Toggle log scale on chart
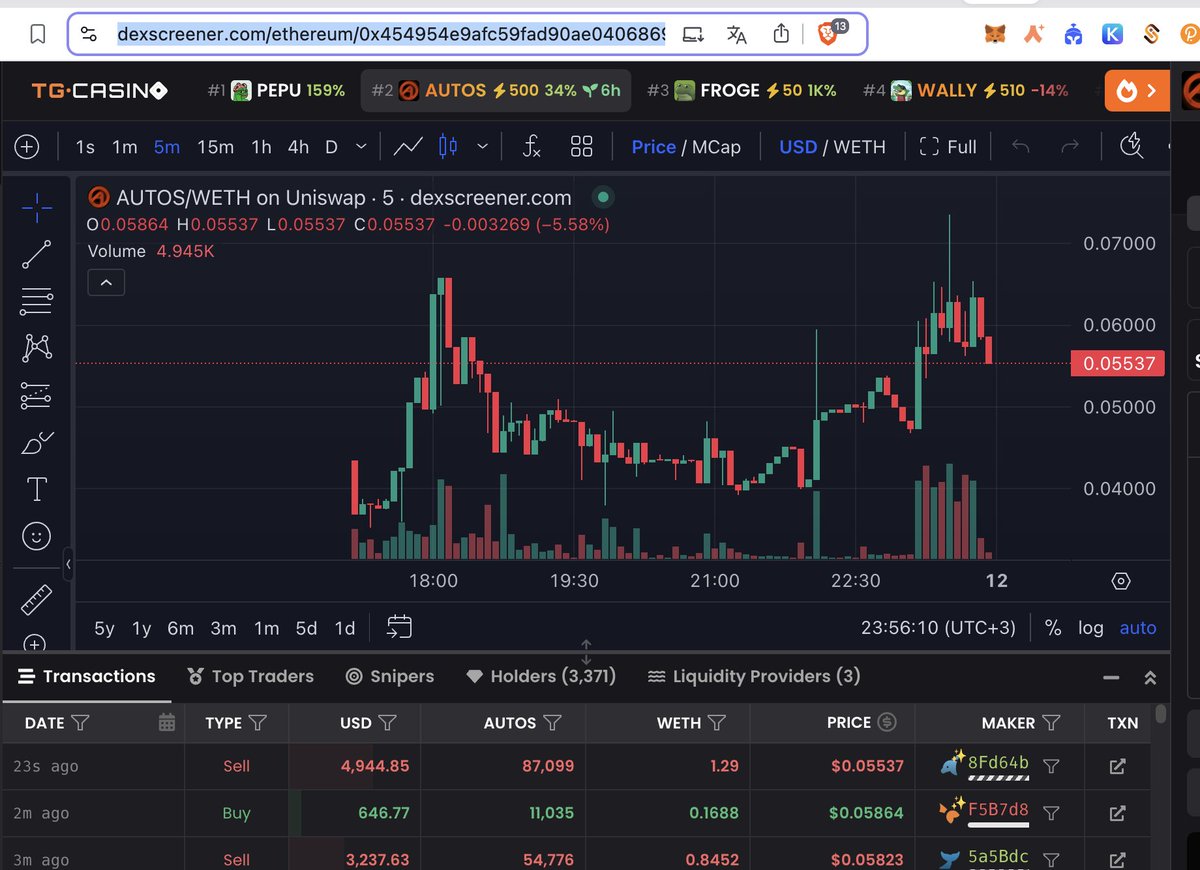 click(x=1091, y=628)
